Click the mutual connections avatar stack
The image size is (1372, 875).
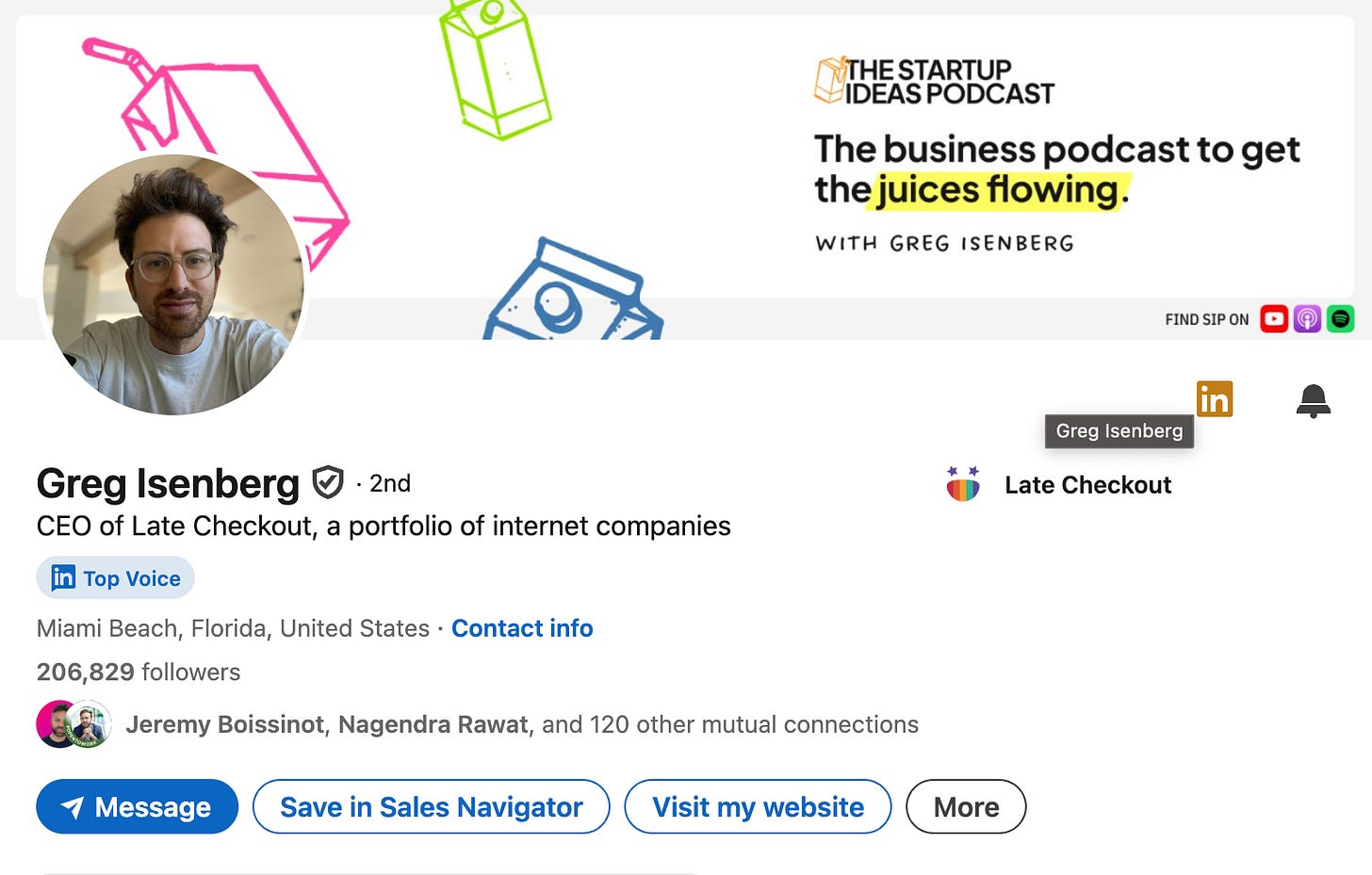click(x=73, y=723)
